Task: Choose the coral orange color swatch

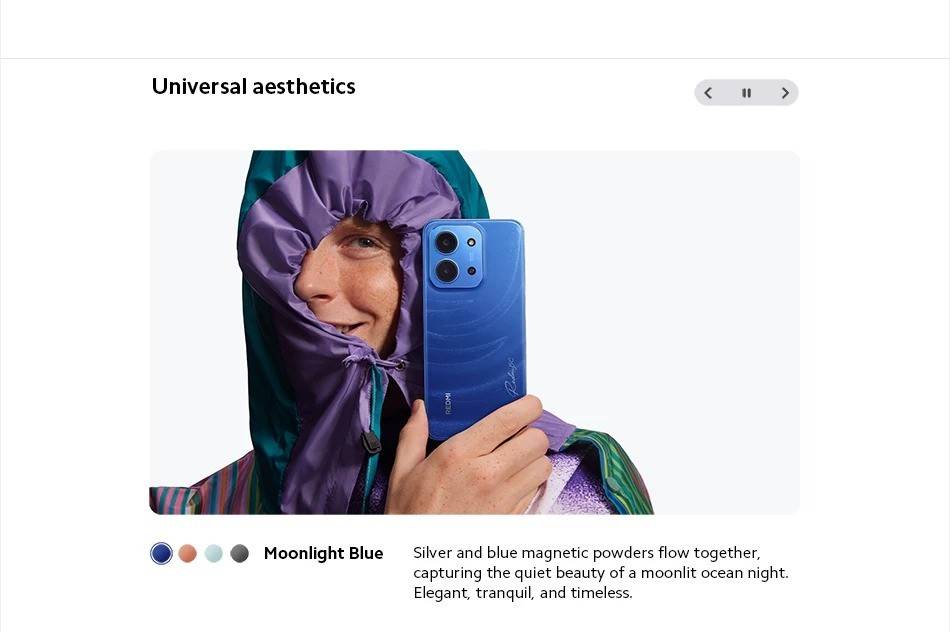Action: point(187,553)
